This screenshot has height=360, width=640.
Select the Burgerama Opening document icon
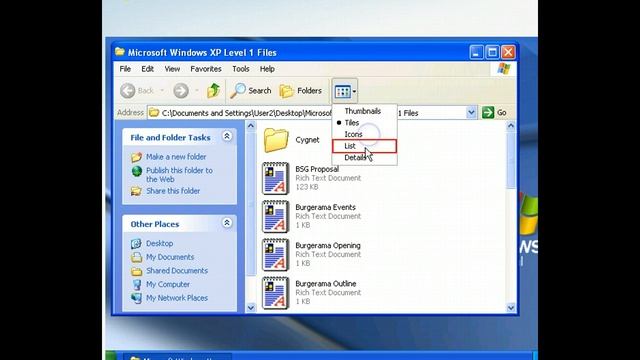click(x=276, y=255)
